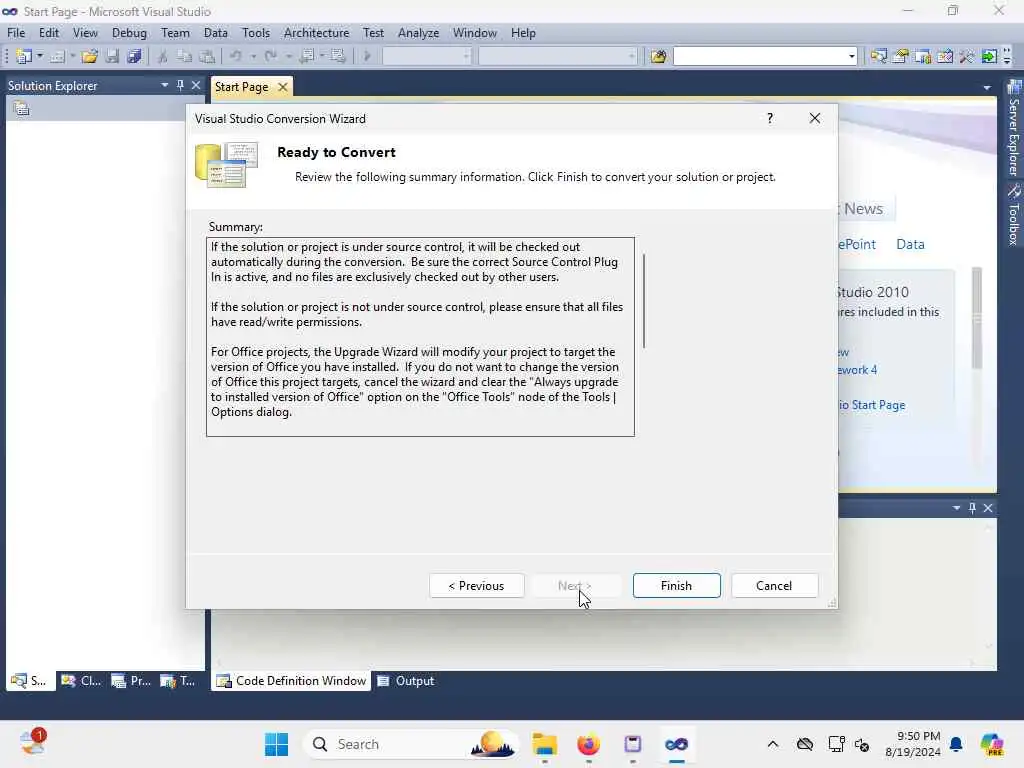Screen dimensions: 1024x768
Task: Toggle auto-hide pin on bottom panel
Action: 972,507
